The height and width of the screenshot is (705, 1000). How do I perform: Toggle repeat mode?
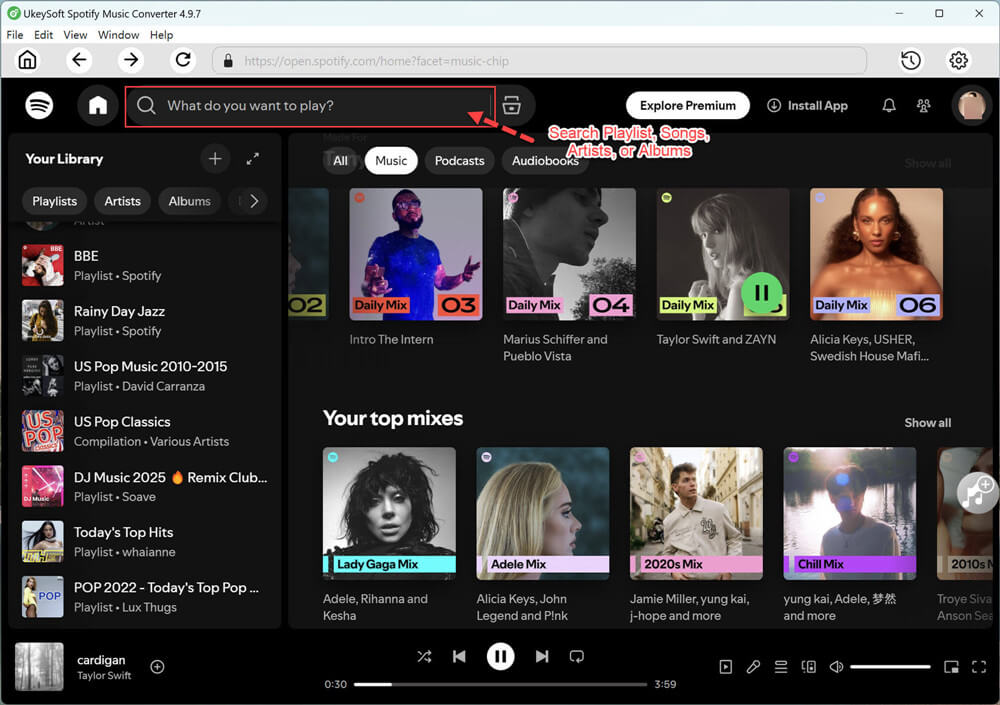[x=577, y=657]
